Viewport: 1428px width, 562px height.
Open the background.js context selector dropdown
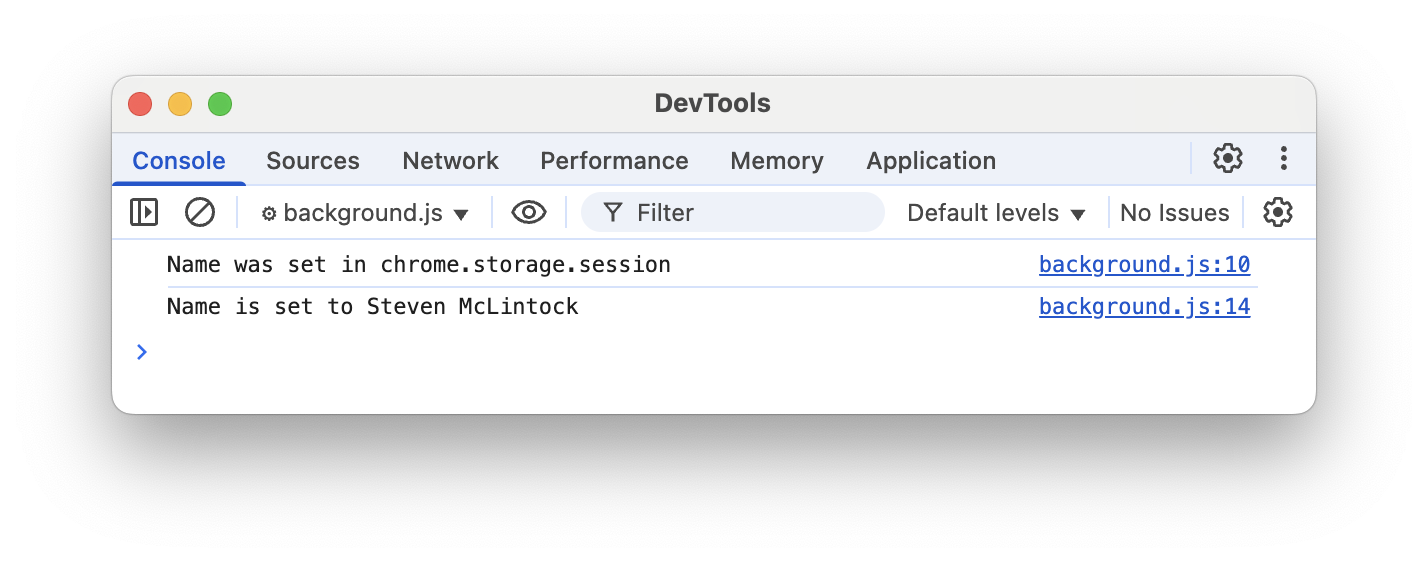coord(365,213)
